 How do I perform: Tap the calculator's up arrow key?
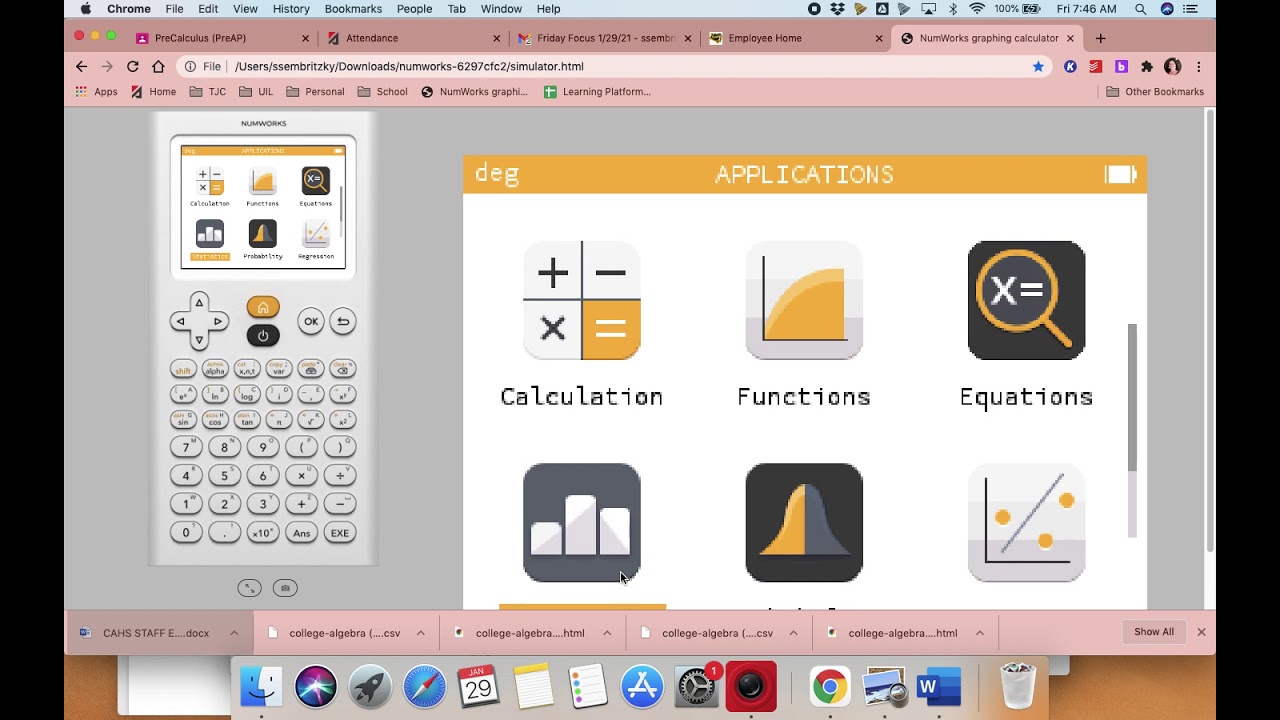tap(199, 303)
